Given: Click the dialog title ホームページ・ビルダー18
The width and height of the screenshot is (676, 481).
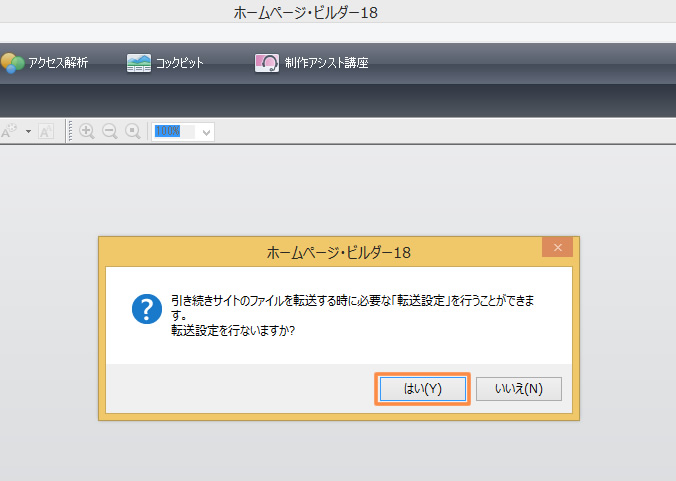Looking at the screenshot, I should point(339,253).
